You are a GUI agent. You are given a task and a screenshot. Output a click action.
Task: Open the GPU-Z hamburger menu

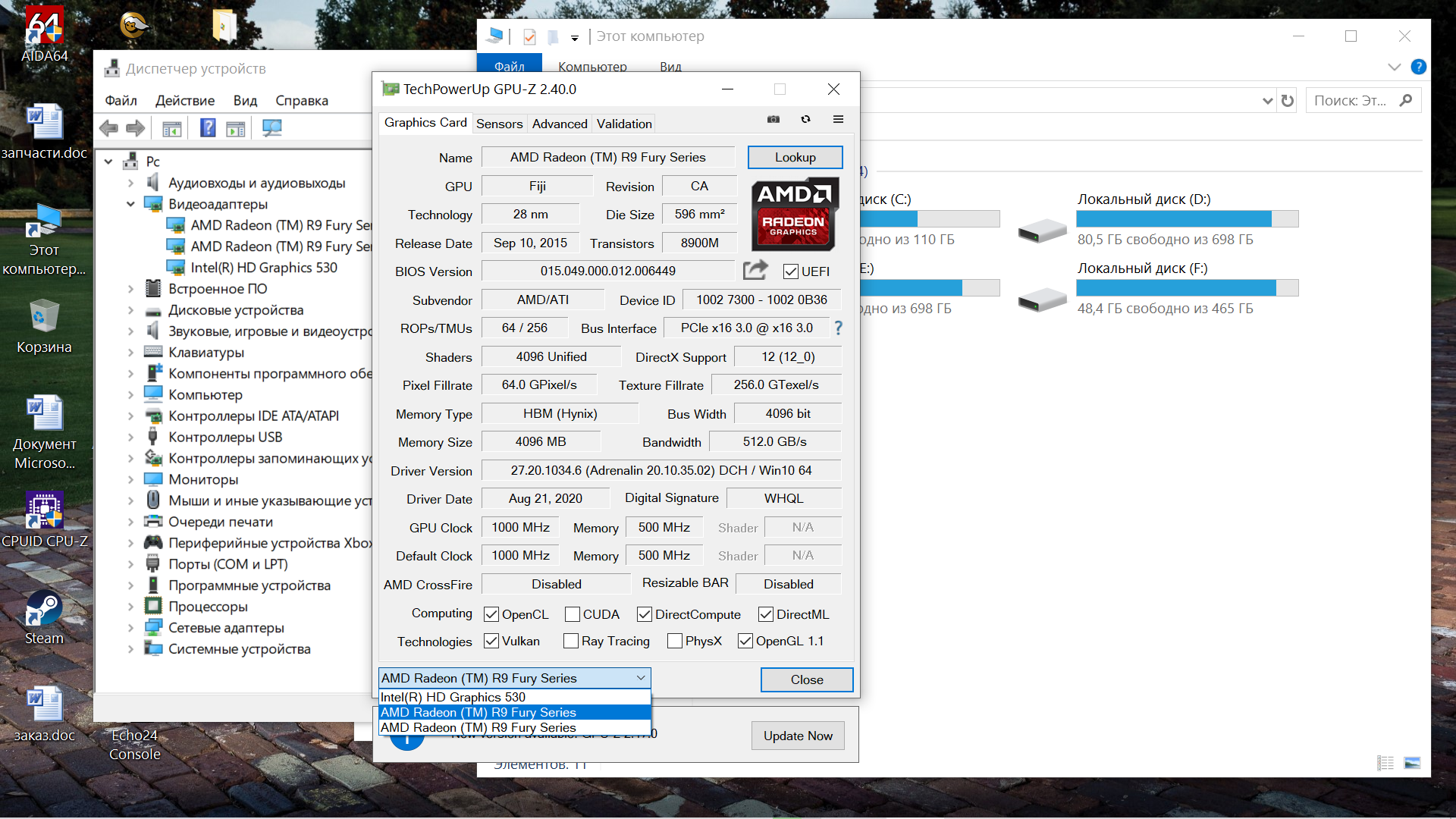838,119
